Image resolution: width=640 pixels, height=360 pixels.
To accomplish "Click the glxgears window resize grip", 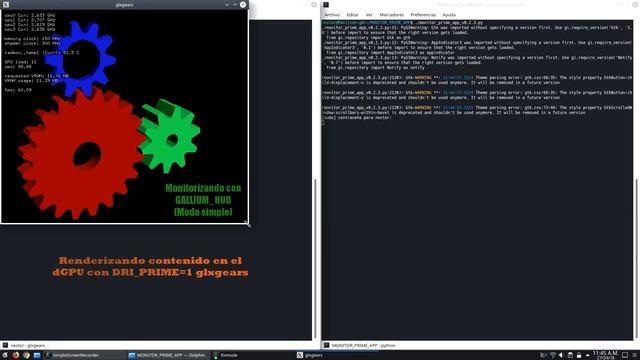I will (x=247, y=223).
